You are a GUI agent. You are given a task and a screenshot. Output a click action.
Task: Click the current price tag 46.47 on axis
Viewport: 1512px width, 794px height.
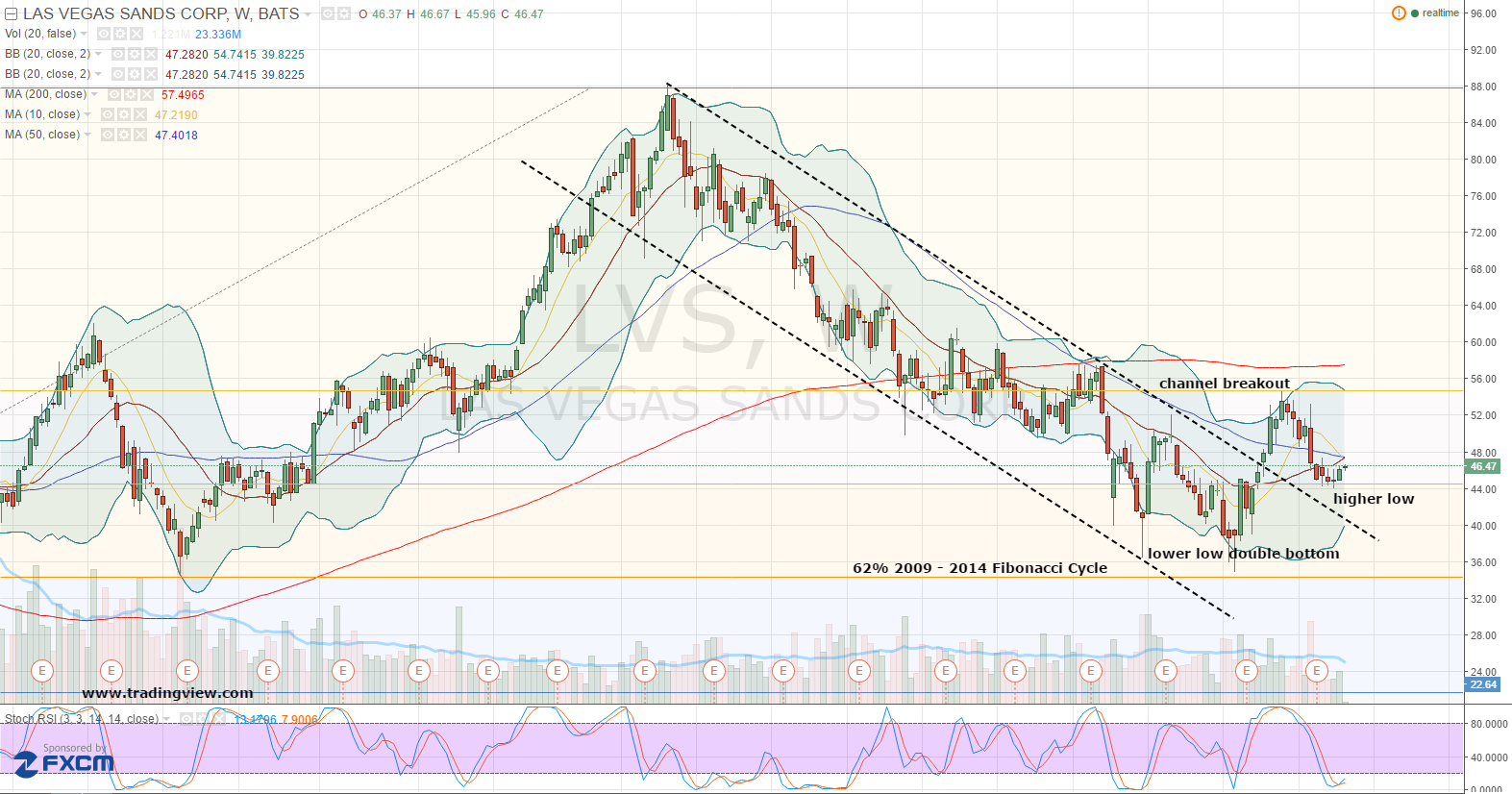1482,467
